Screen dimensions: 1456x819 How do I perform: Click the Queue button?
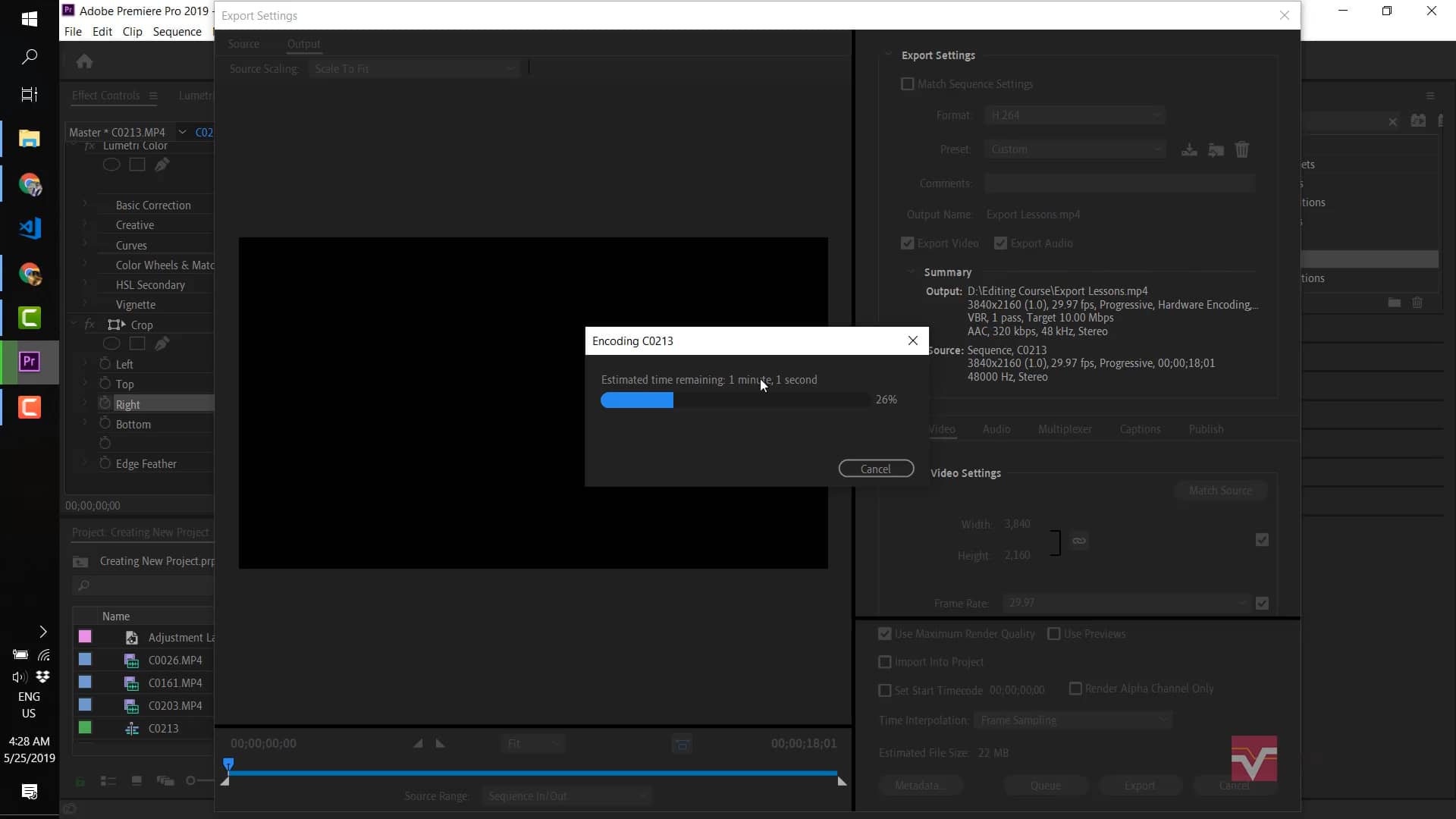point(1046,786)
